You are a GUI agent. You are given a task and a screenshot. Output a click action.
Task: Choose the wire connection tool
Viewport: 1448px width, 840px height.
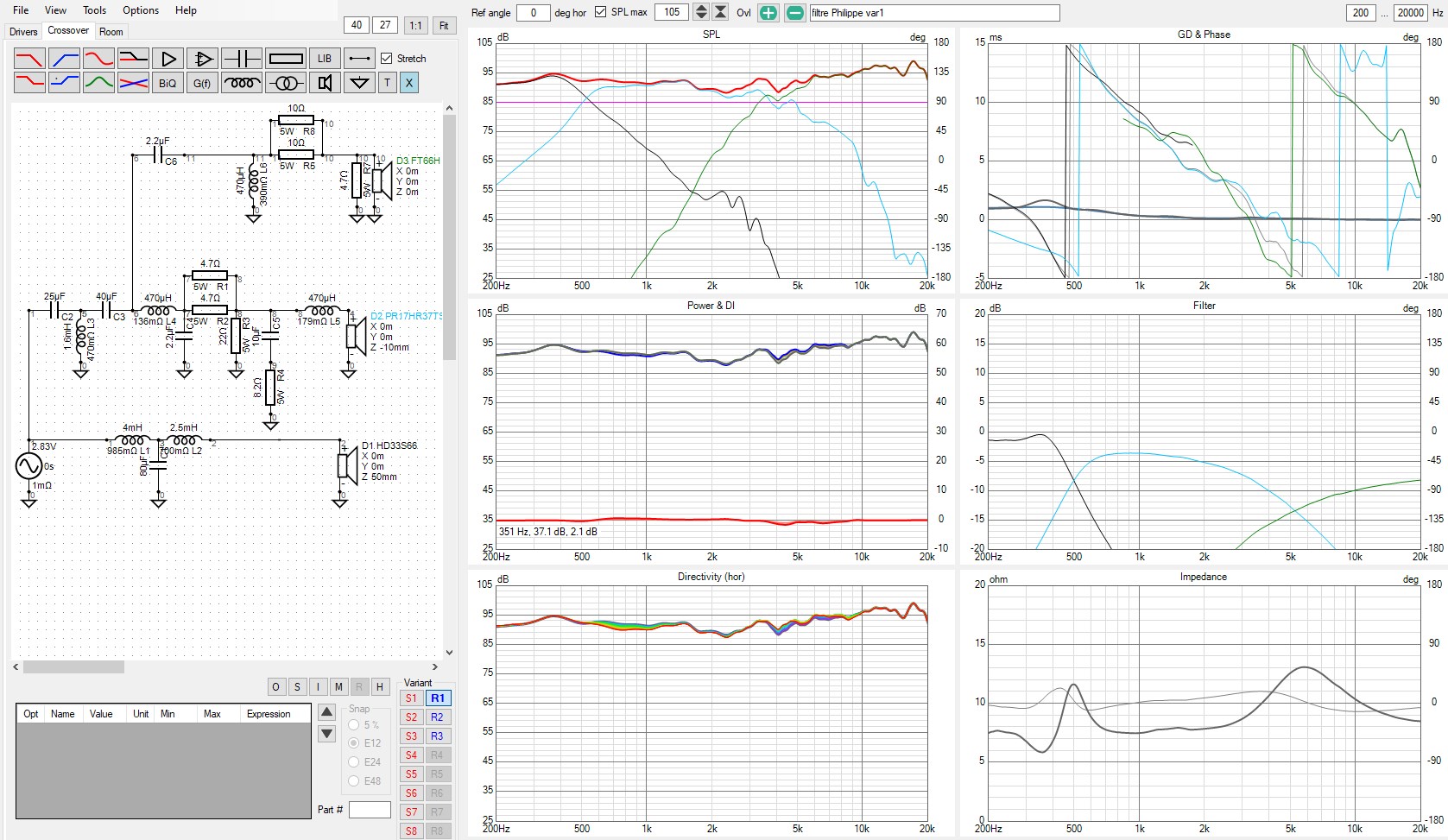coord(359,59)
